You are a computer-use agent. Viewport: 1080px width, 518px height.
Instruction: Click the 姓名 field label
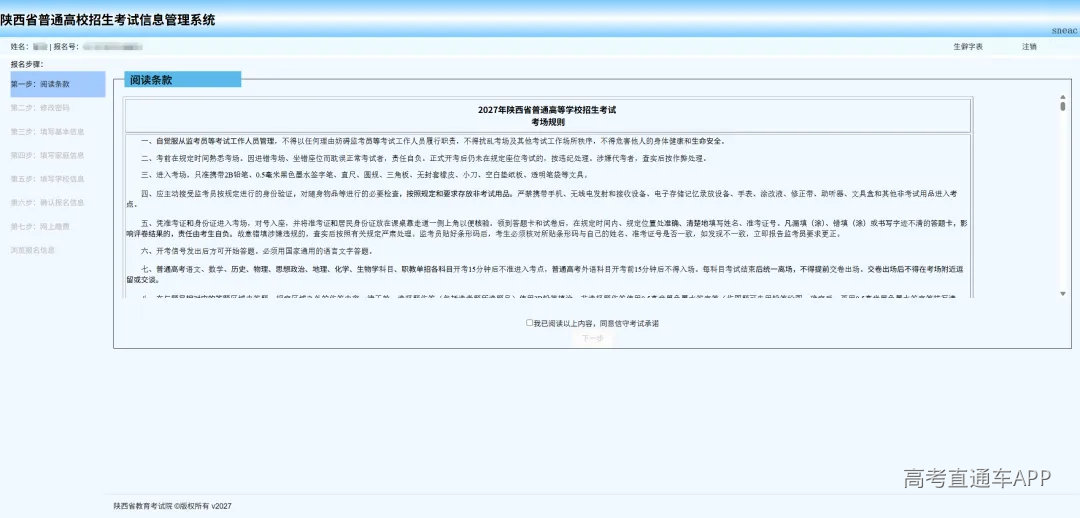pyautogui.click(x=19, y=47)
